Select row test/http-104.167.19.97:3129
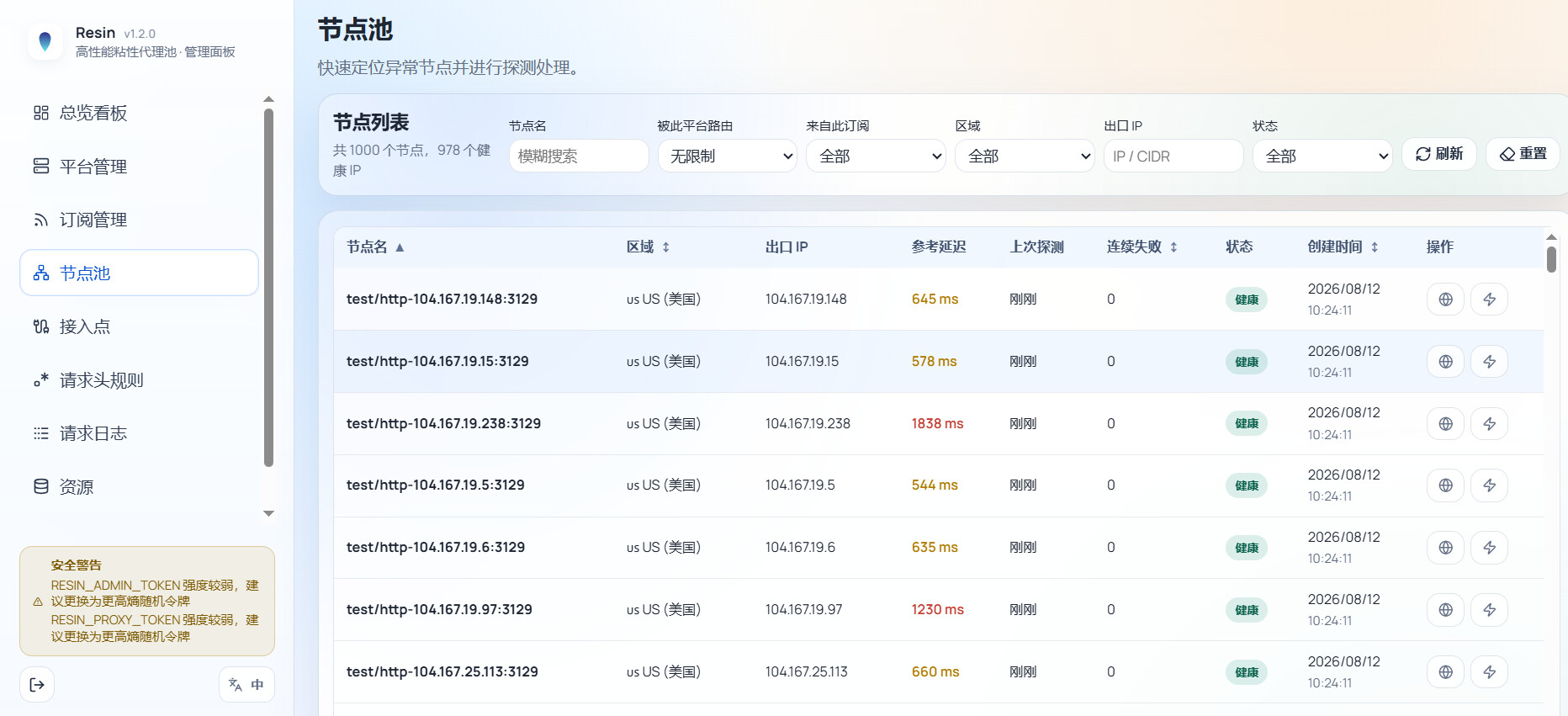The height and width of the screenshot is (716, 1568). tap(938, 610)
